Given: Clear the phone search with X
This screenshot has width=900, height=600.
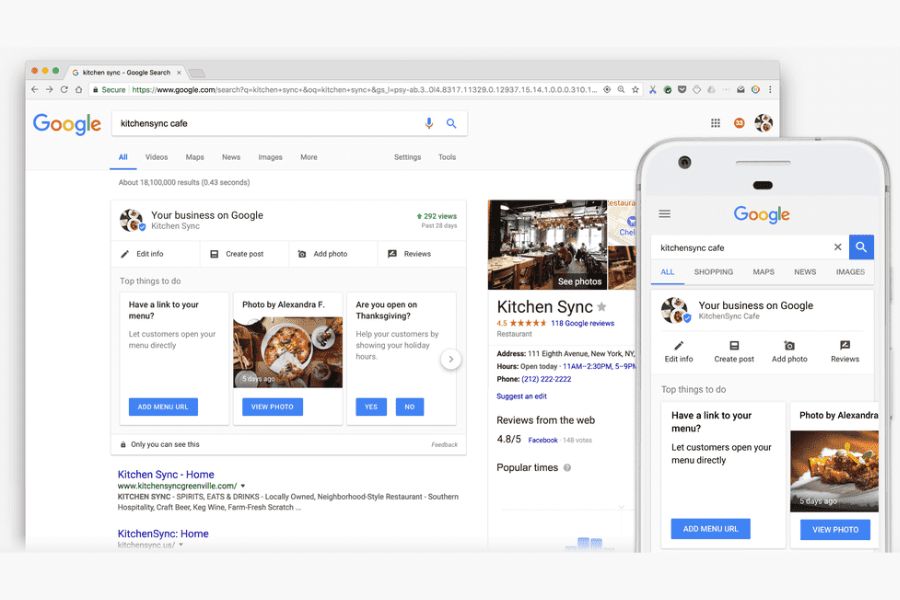Looking at the screenshot, I should (837, 247).
